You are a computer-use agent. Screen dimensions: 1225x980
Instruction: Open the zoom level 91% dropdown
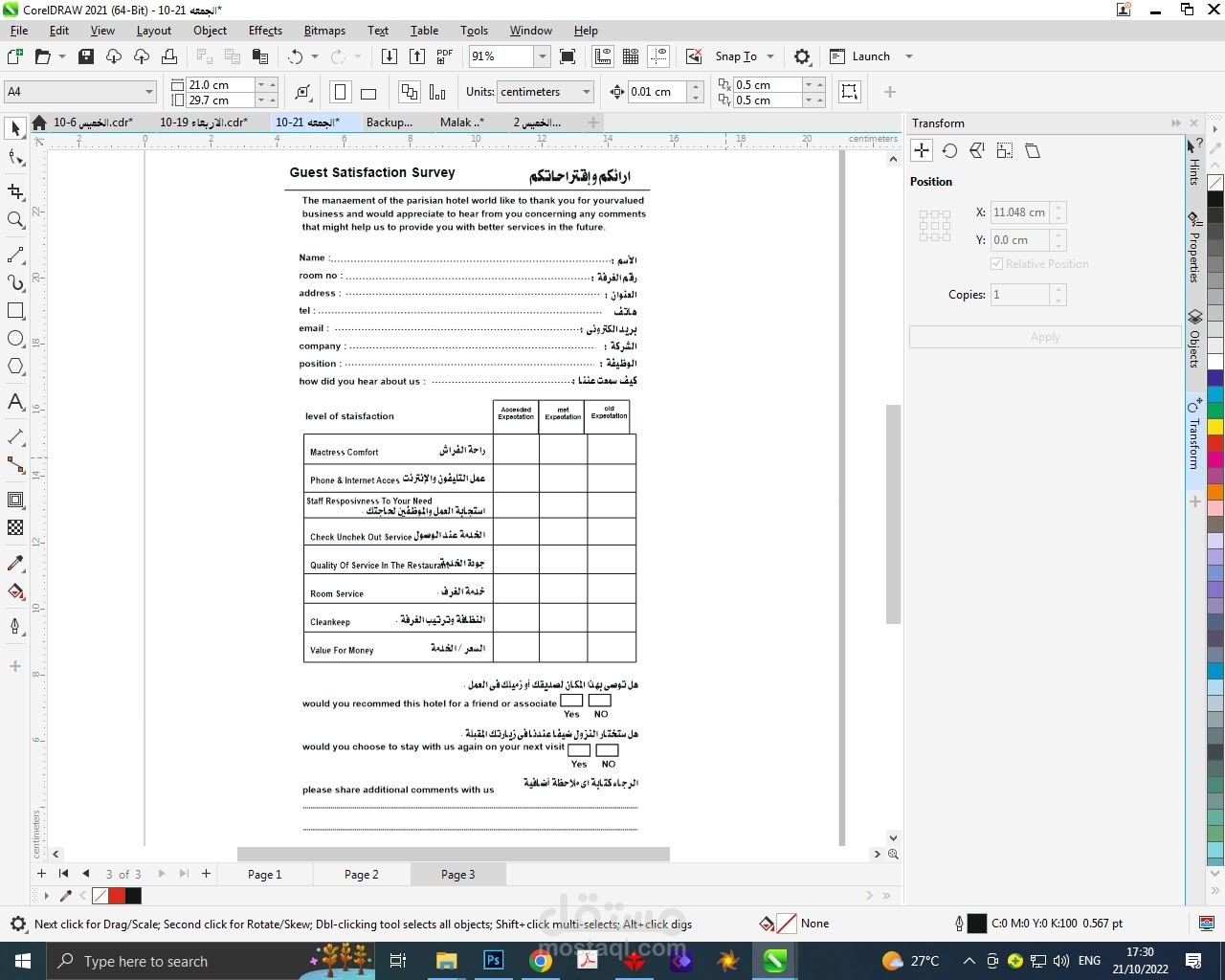(x=542, y=56)
